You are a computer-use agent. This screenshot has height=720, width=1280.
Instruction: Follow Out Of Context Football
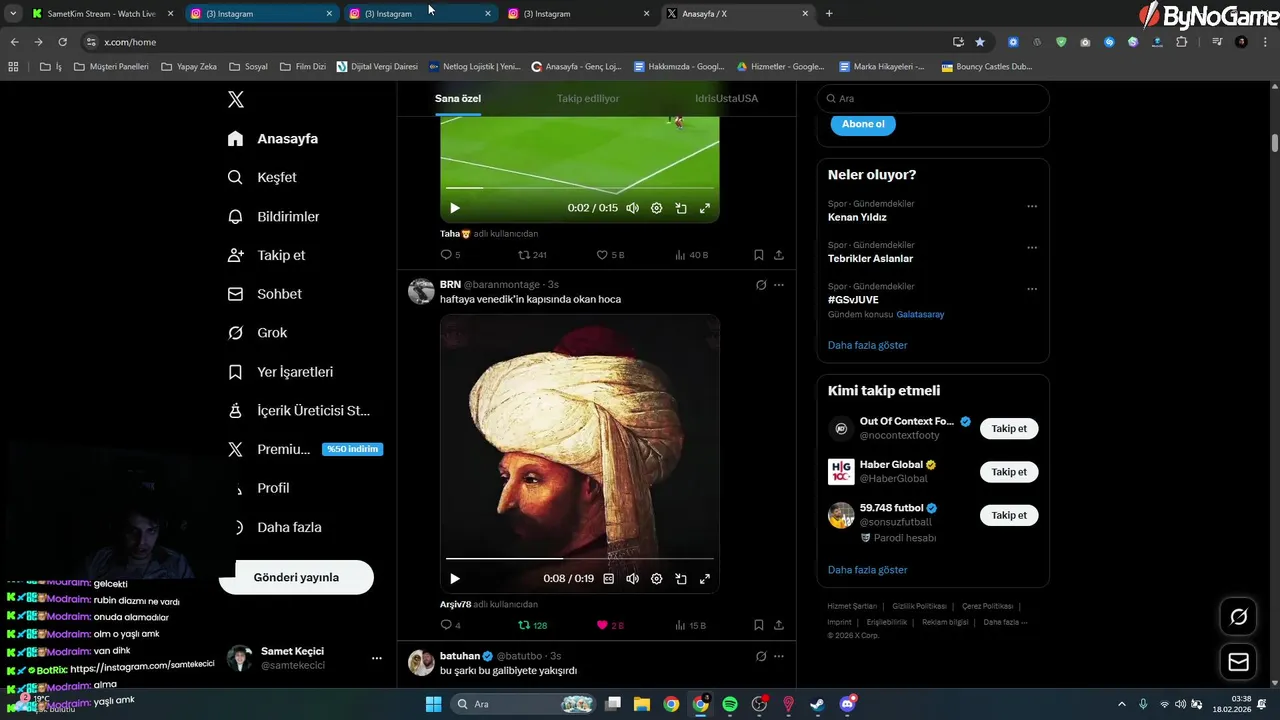[1009, 428]
